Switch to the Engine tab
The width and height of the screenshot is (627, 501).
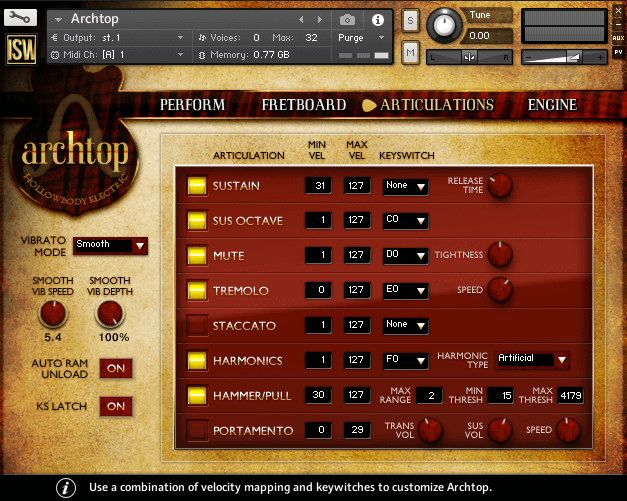pyautogui.click(x=552, y=105)
